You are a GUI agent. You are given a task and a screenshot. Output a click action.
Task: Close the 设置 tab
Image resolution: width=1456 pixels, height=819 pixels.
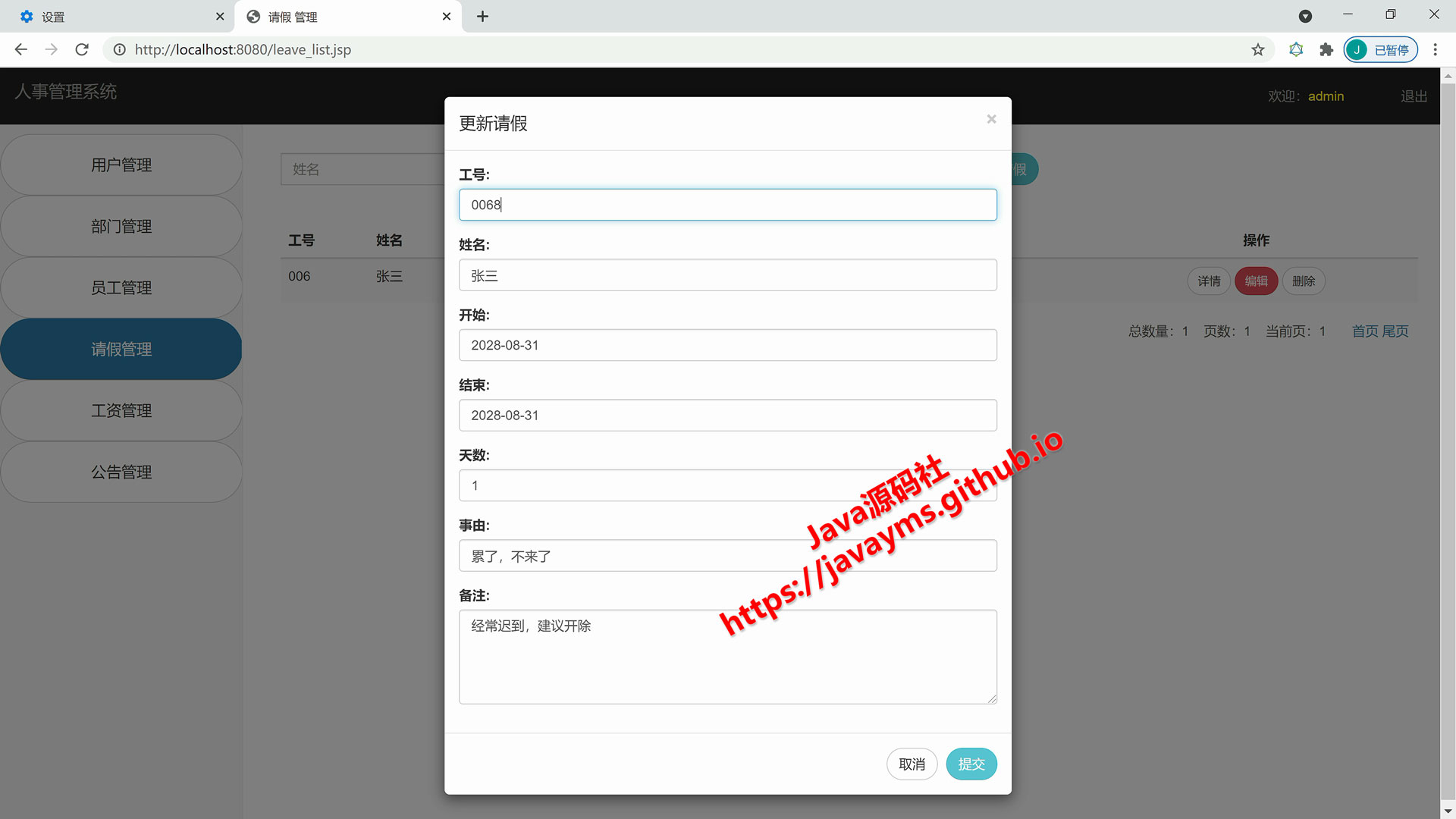point(220,16)
